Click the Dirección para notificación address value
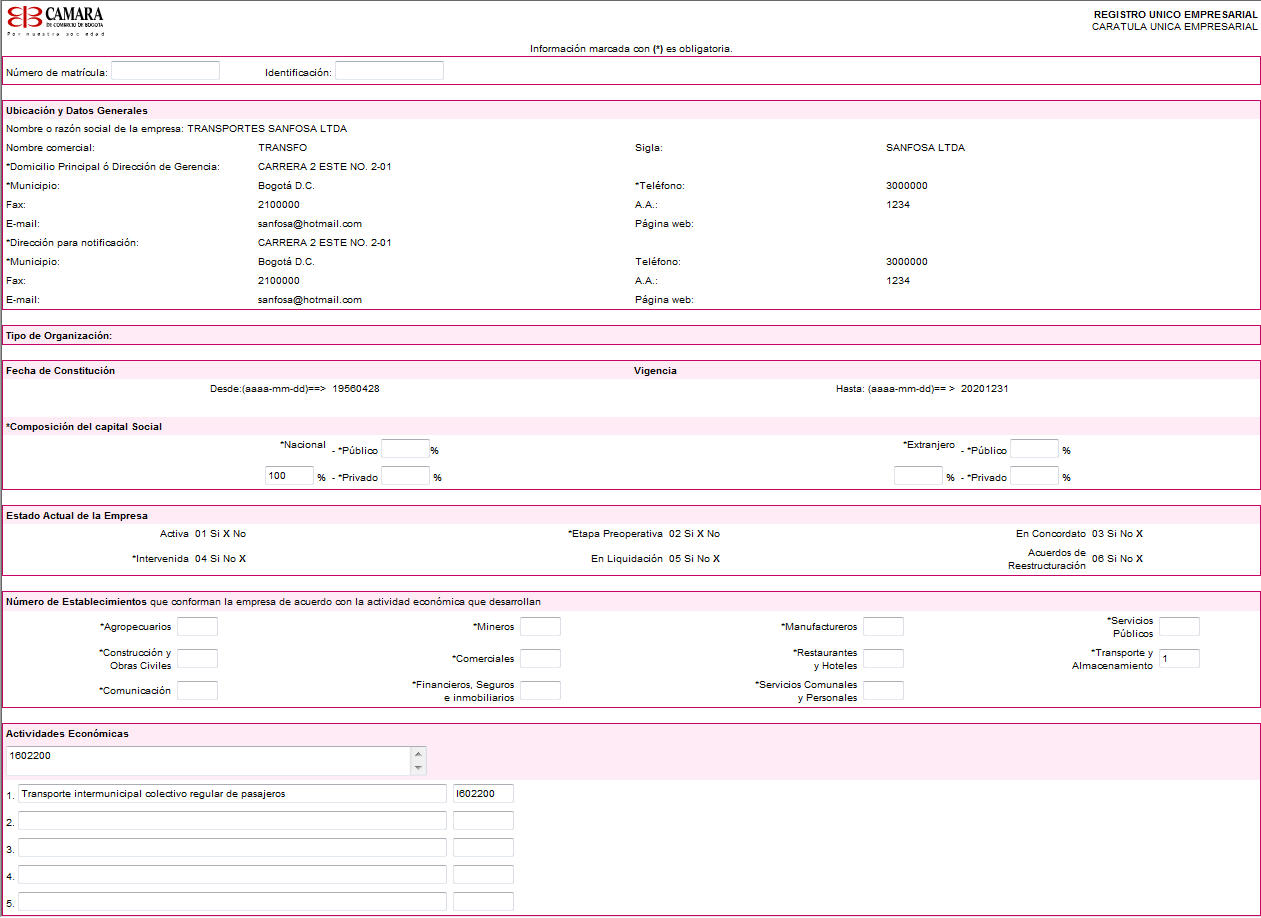Image resolution: width=1261 pixels, height=918 pixels. (325, 243)
